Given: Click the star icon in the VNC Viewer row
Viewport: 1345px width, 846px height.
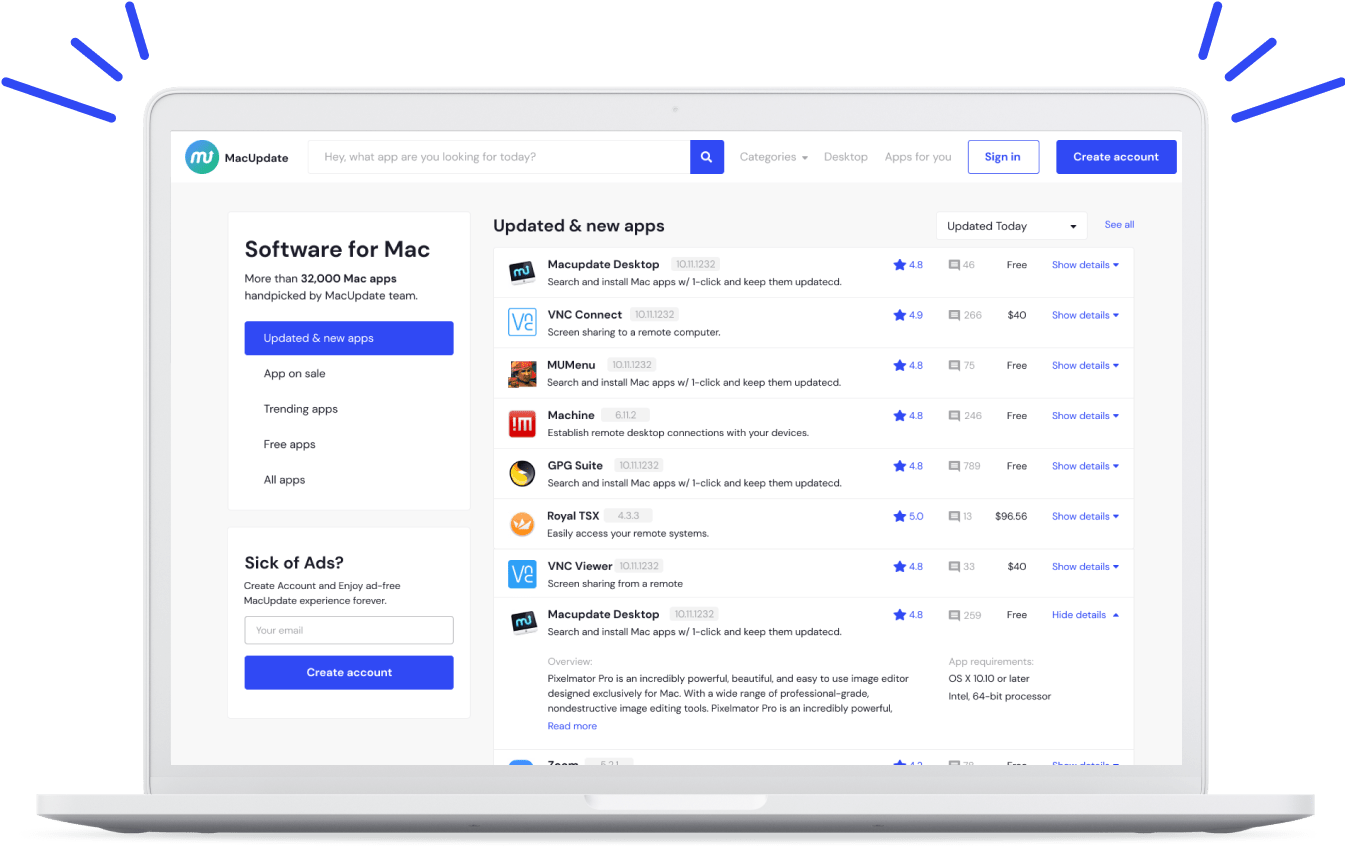Looking at the screenshot, I should (x=899, y=566).
